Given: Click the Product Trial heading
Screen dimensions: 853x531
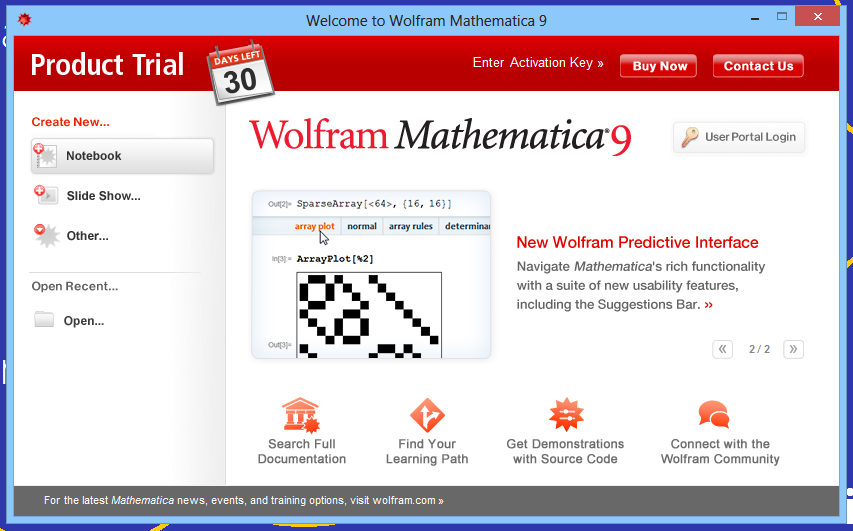Looking at the screenshot, I should tap(107, 65).
